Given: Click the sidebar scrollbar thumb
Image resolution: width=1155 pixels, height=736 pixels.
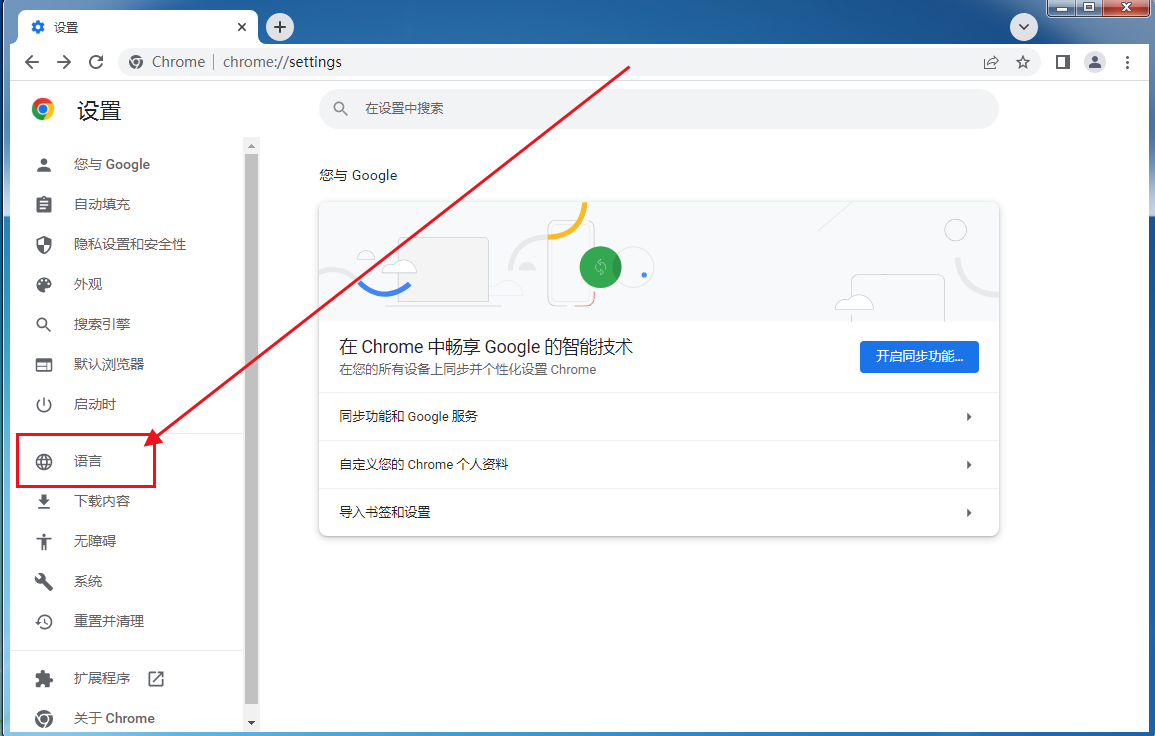Looking at the screenshot, I should pos(251,429).
